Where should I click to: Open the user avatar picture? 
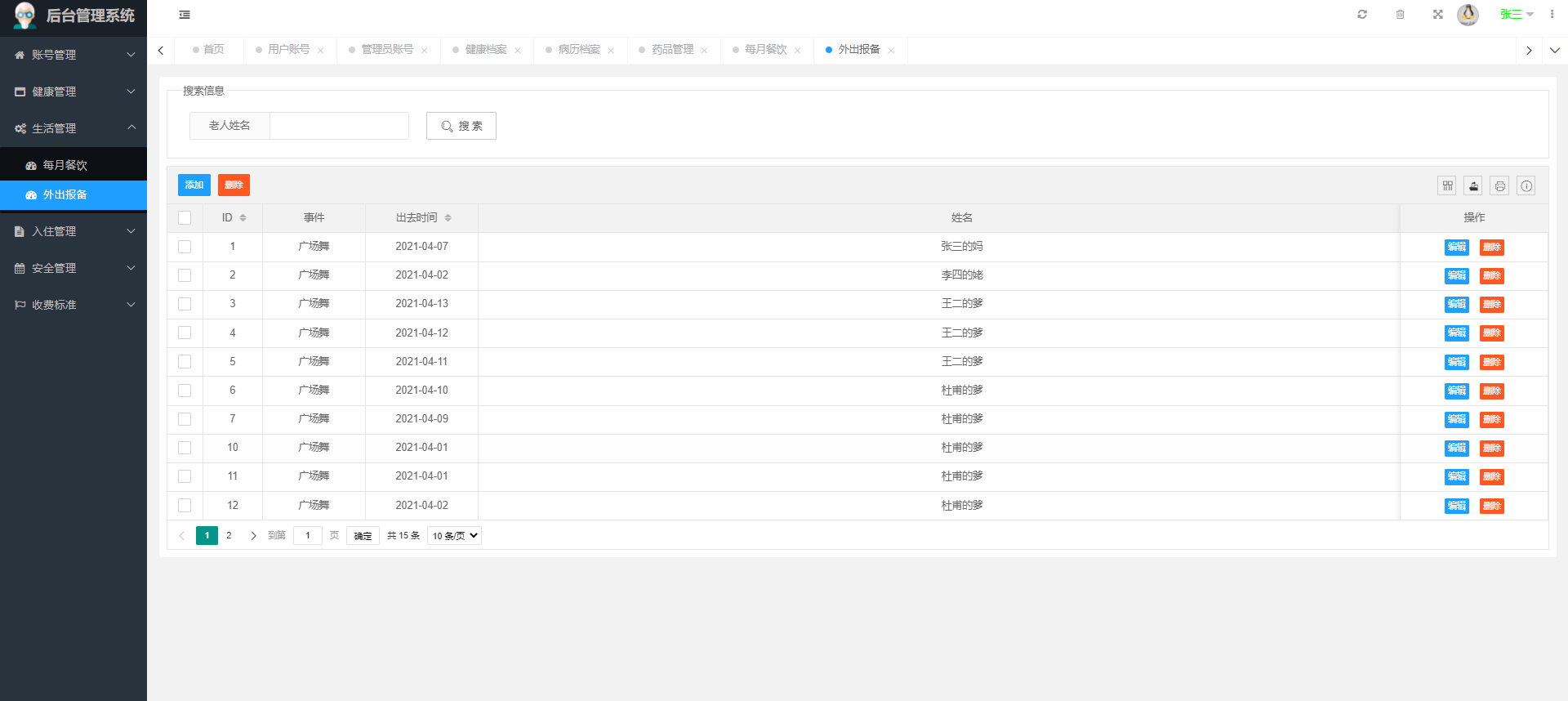click(1468, 15)
